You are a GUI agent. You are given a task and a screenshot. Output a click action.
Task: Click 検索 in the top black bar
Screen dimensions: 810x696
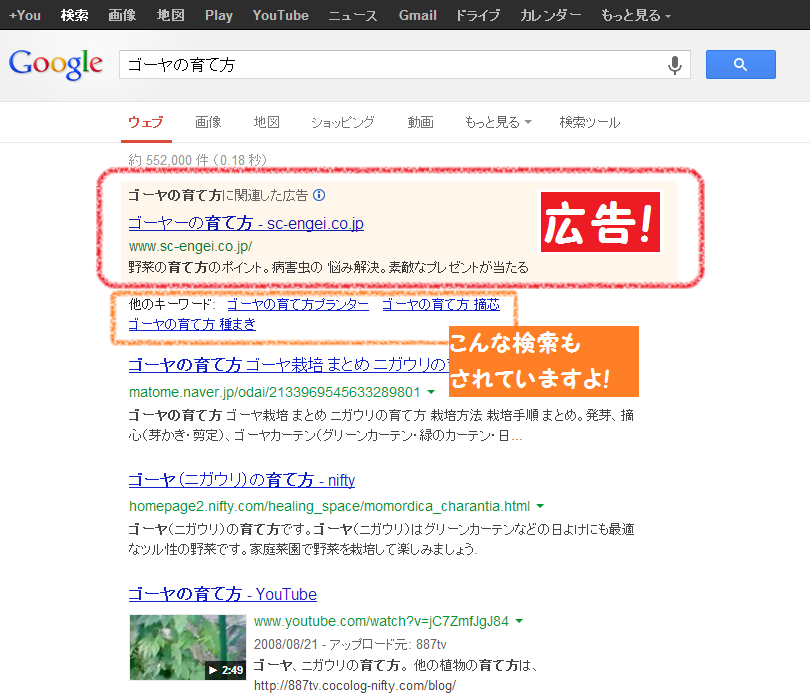click(x=74, y=16)
